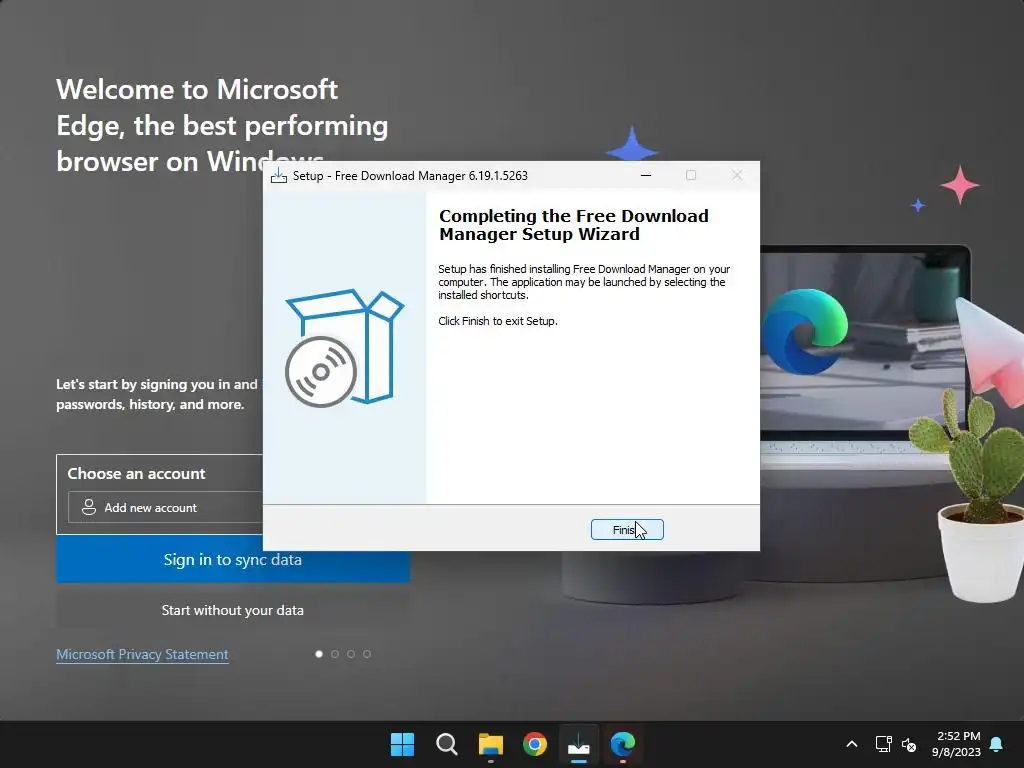Show hidden system tray icons

coord(852,744)
